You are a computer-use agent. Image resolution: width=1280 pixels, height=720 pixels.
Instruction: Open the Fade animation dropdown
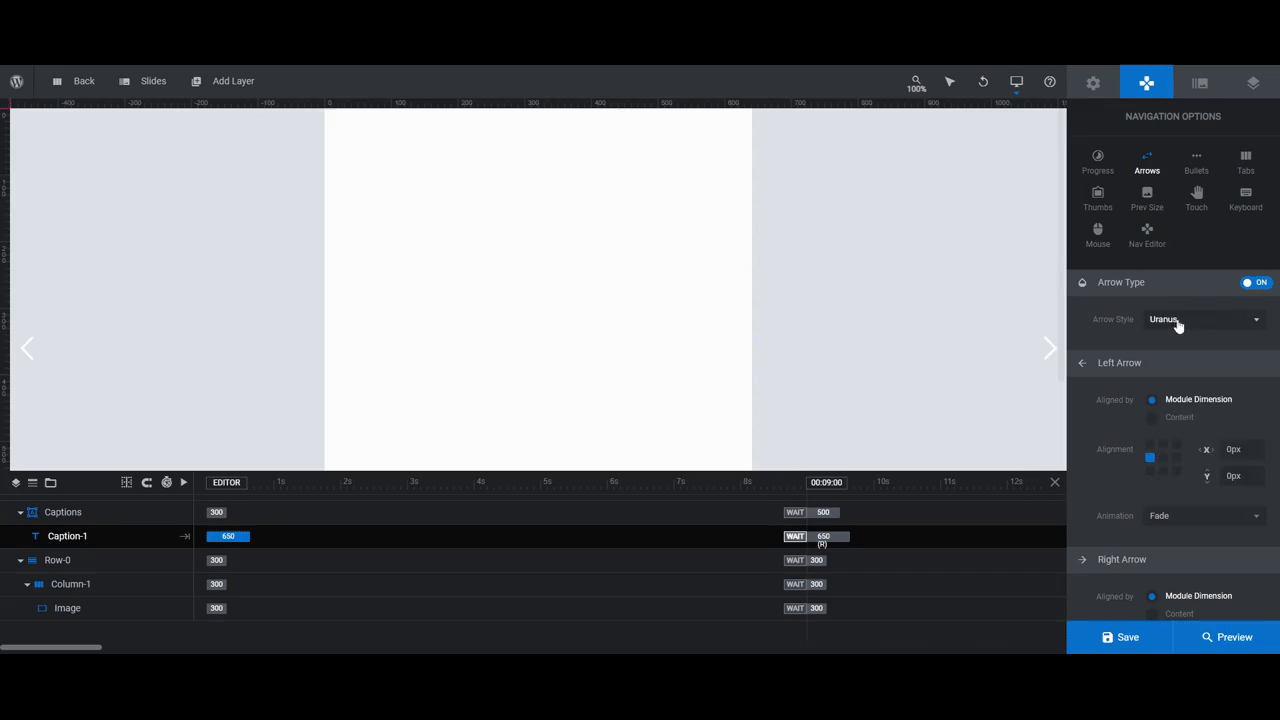[1204, 516]
